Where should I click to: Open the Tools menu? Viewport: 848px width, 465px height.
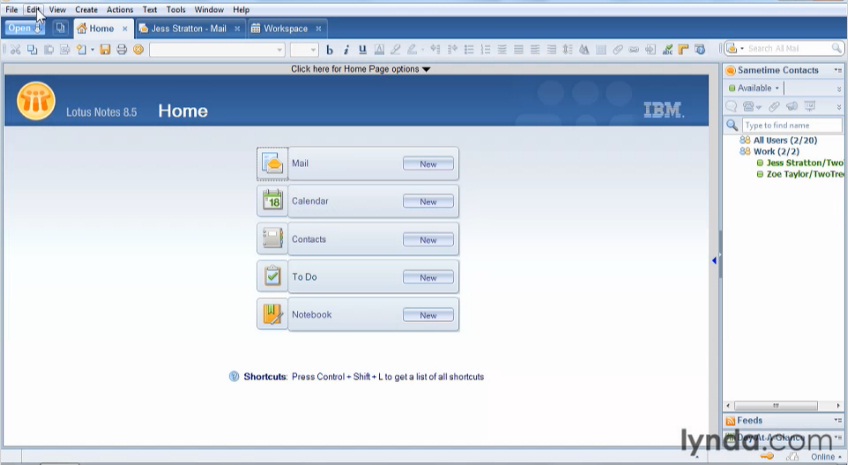[176, 10]
